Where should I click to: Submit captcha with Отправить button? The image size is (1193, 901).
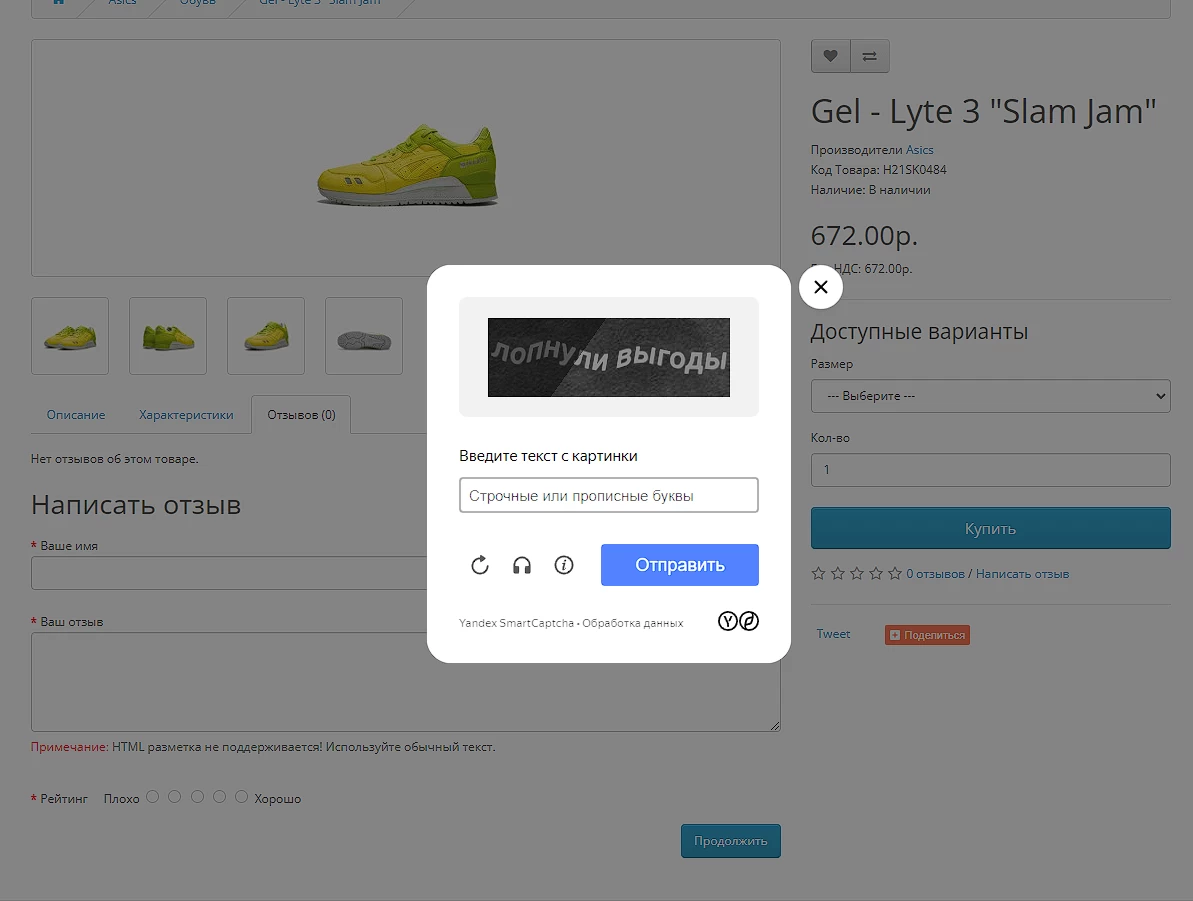point(679,565)
